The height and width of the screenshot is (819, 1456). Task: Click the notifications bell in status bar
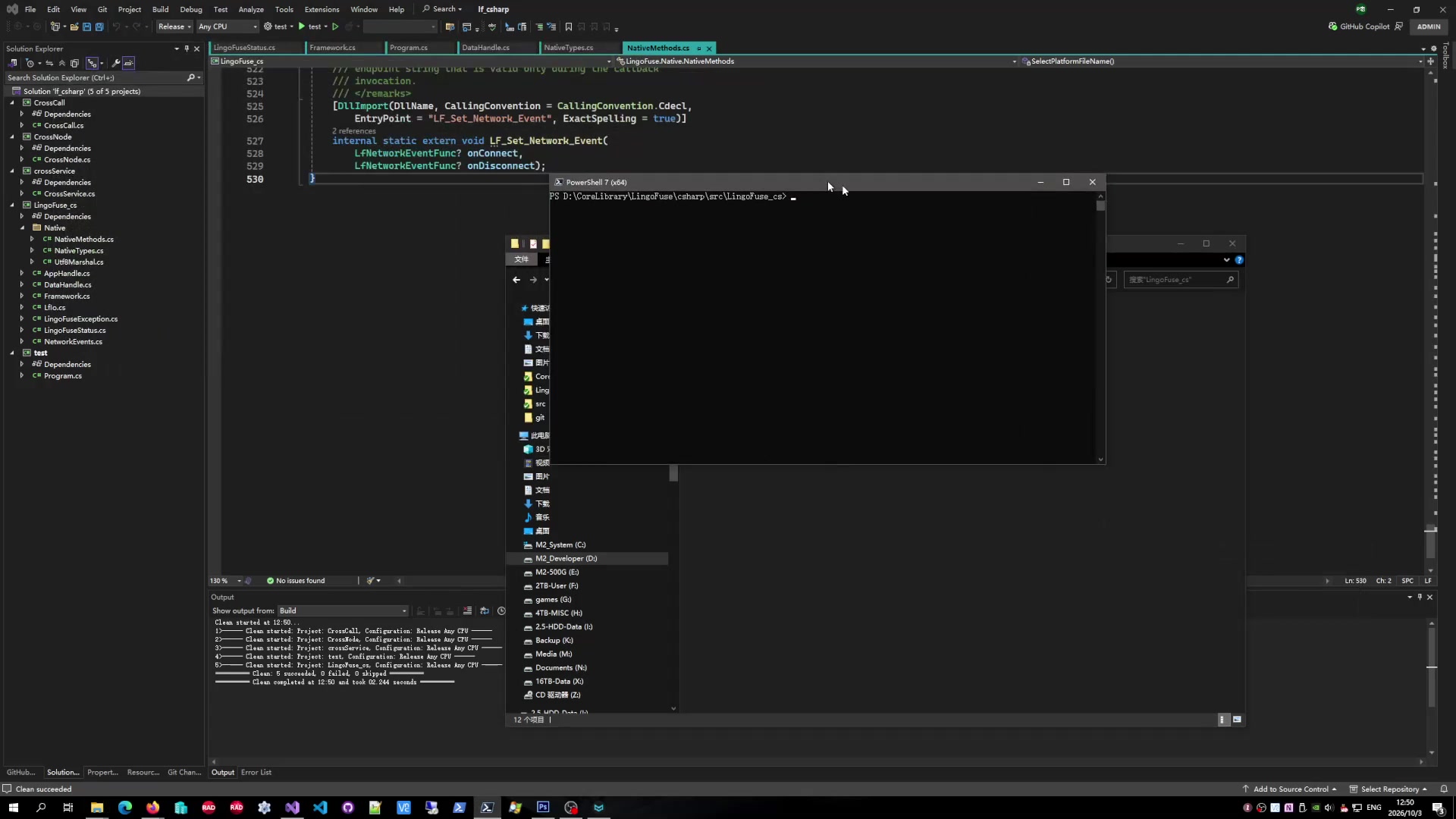(1444, 789)
